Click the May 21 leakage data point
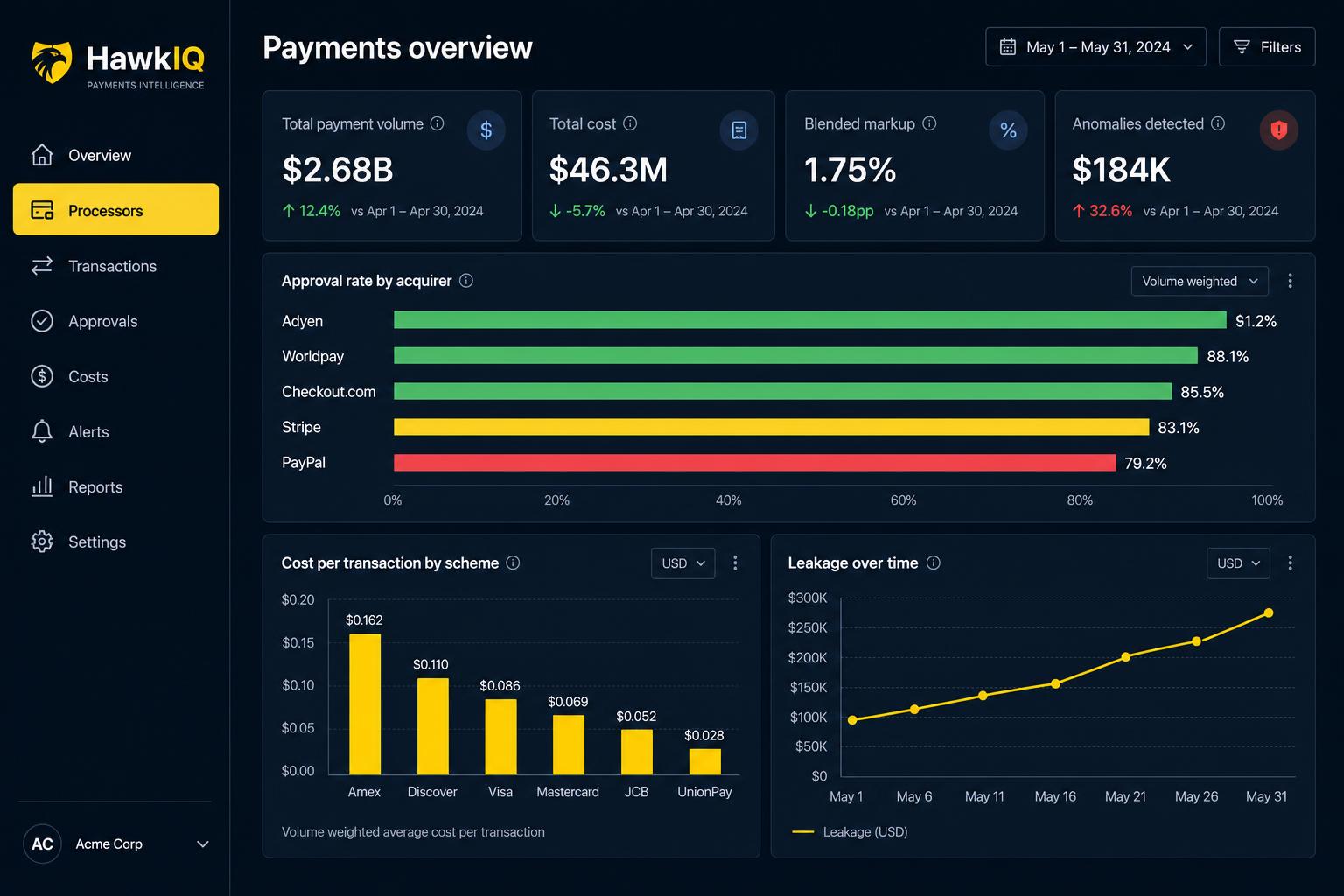The height and width of the screenshot is (896, 1344). tap(1125, 656)
